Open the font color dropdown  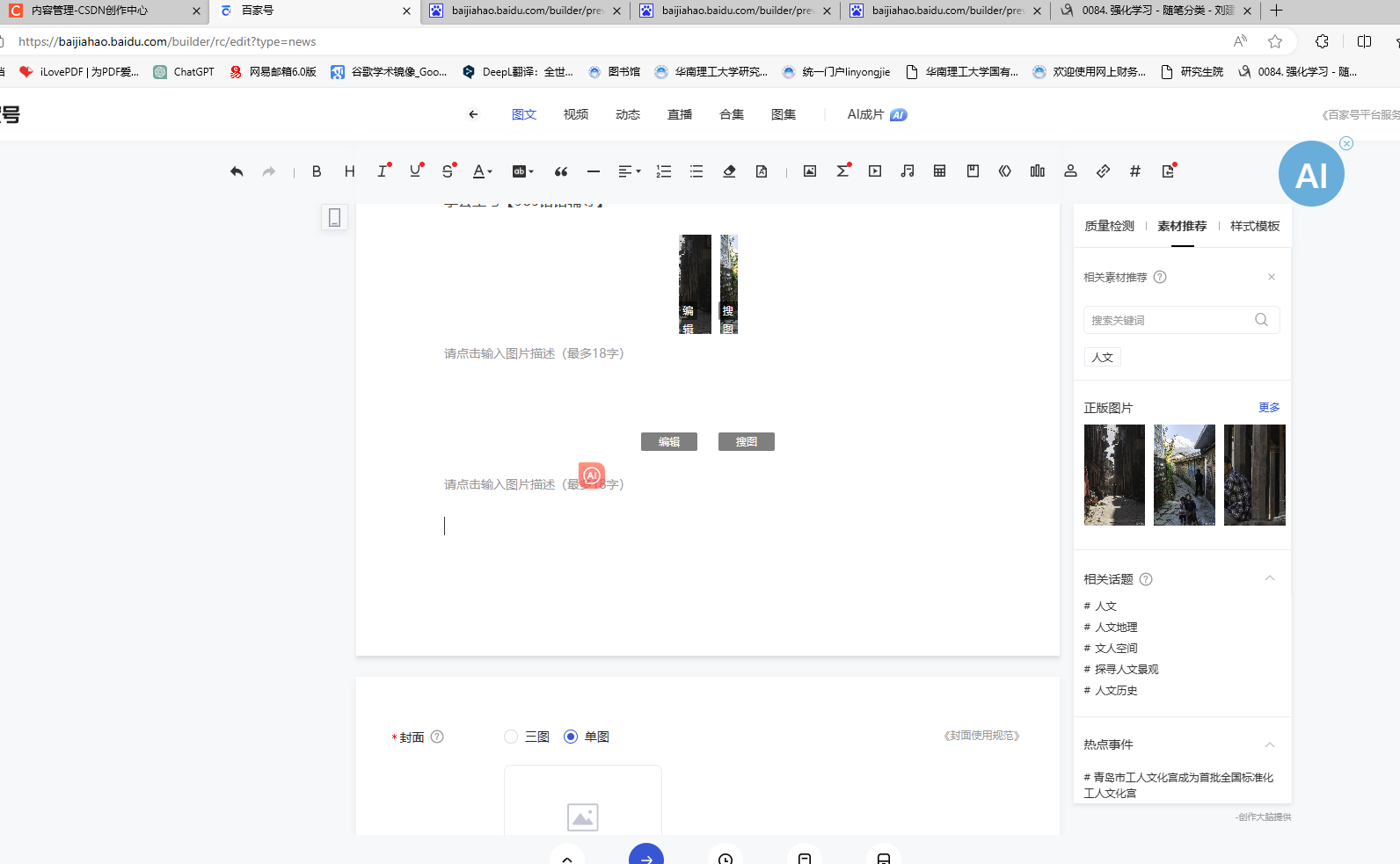pos(482,171)
